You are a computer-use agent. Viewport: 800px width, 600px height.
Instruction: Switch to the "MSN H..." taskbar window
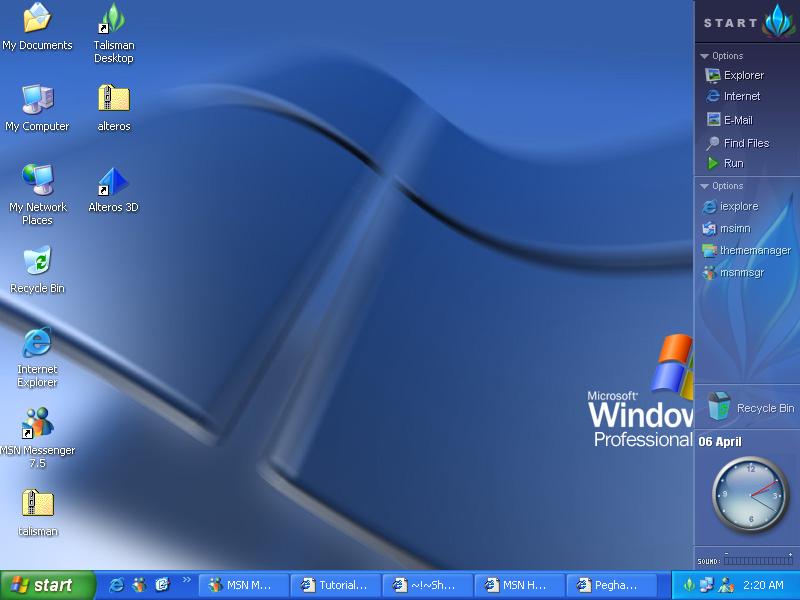[519, 585]
